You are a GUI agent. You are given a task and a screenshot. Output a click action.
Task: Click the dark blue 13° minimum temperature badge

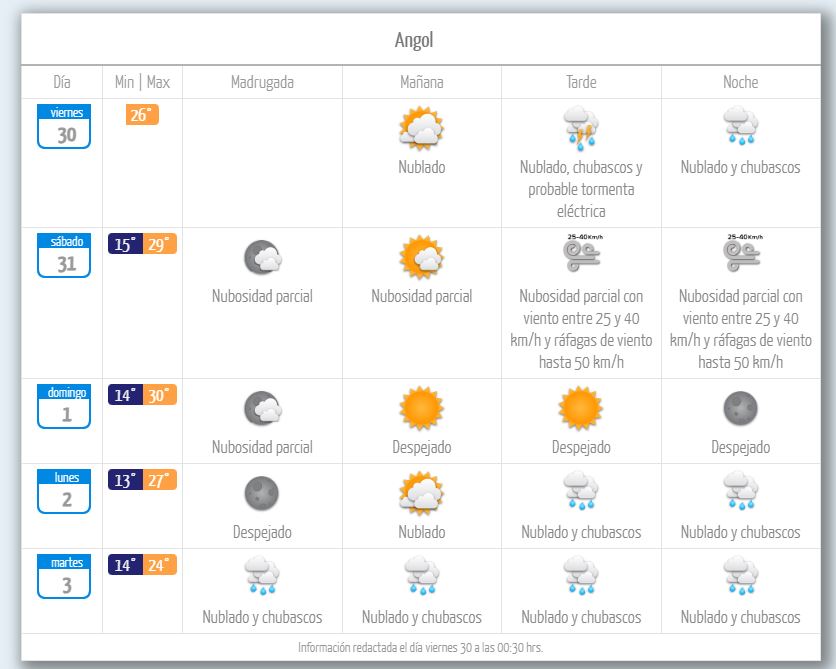click(x=125, y=480)
